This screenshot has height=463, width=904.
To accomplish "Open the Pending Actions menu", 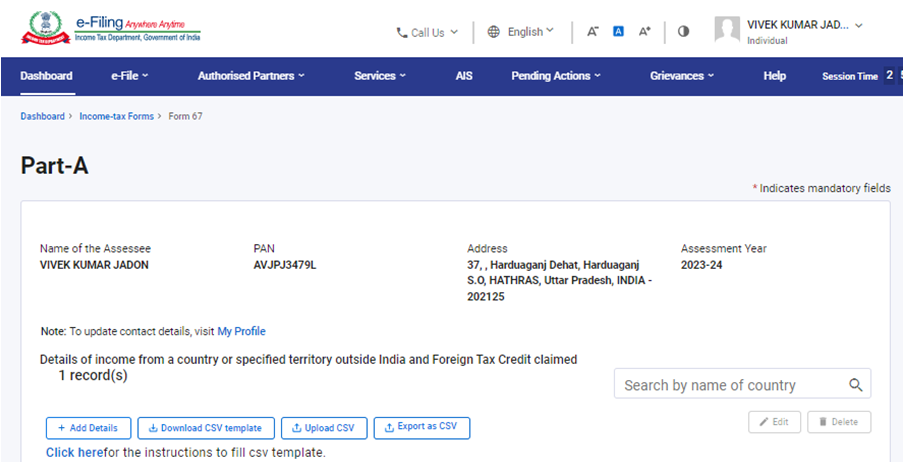I will (555, 76).
